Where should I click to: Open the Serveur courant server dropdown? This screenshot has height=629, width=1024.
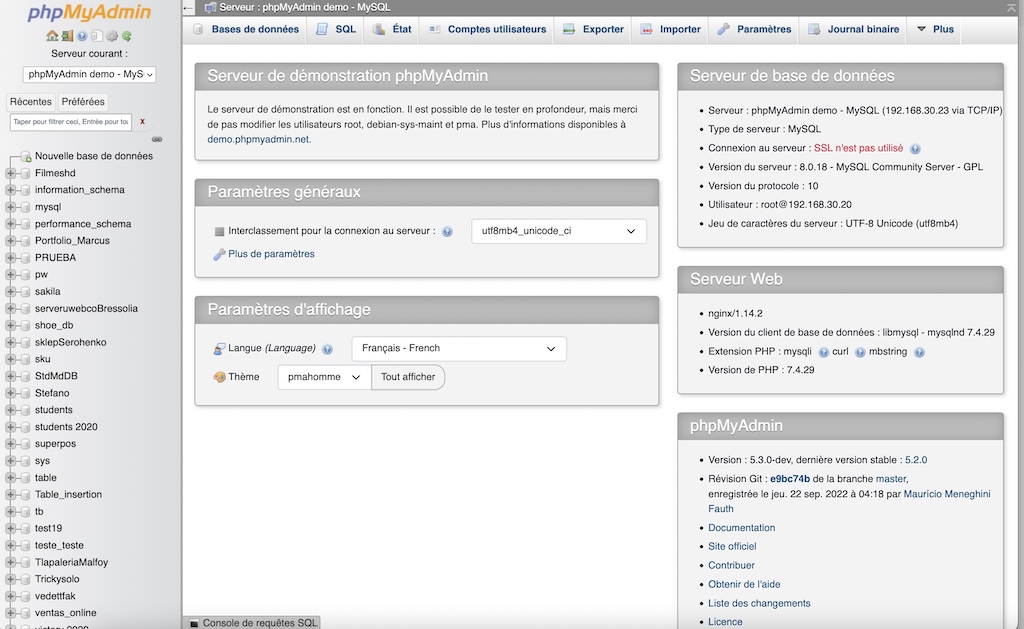pyautogui.click(x=89, y=74)
